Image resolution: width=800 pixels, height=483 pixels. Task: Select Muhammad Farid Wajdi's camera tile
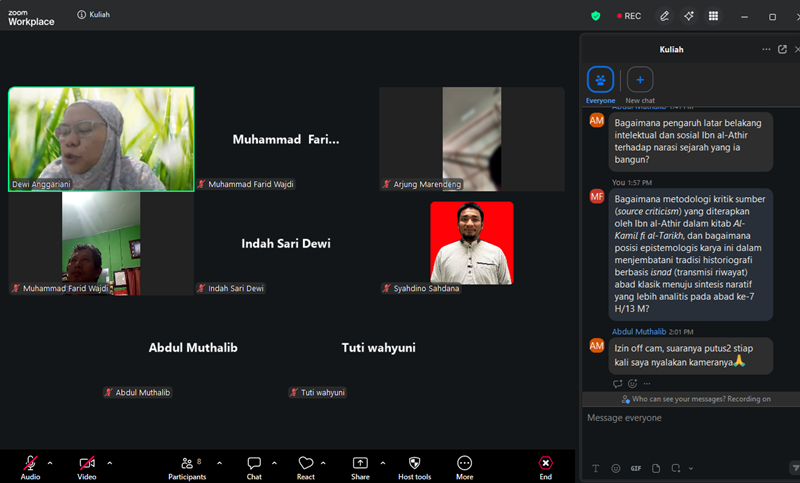(101, 243)
